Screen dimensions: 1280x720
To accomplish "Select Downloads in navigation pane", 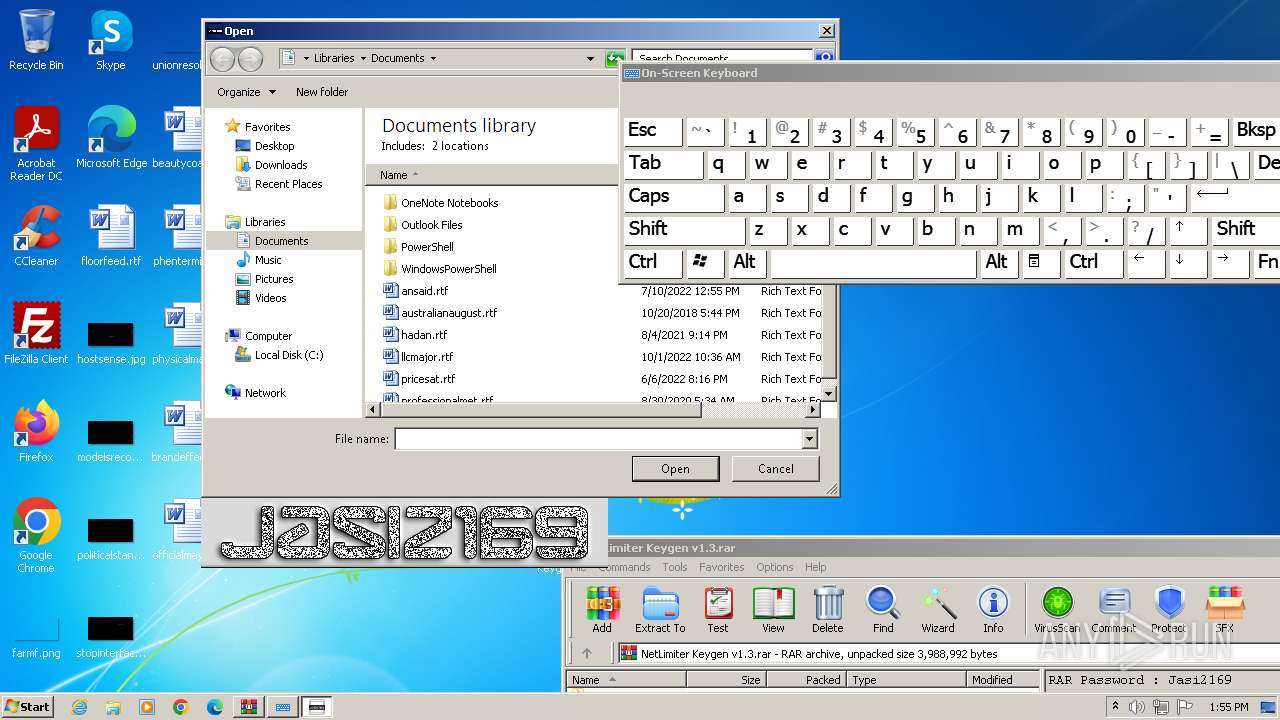I will 281,165.
